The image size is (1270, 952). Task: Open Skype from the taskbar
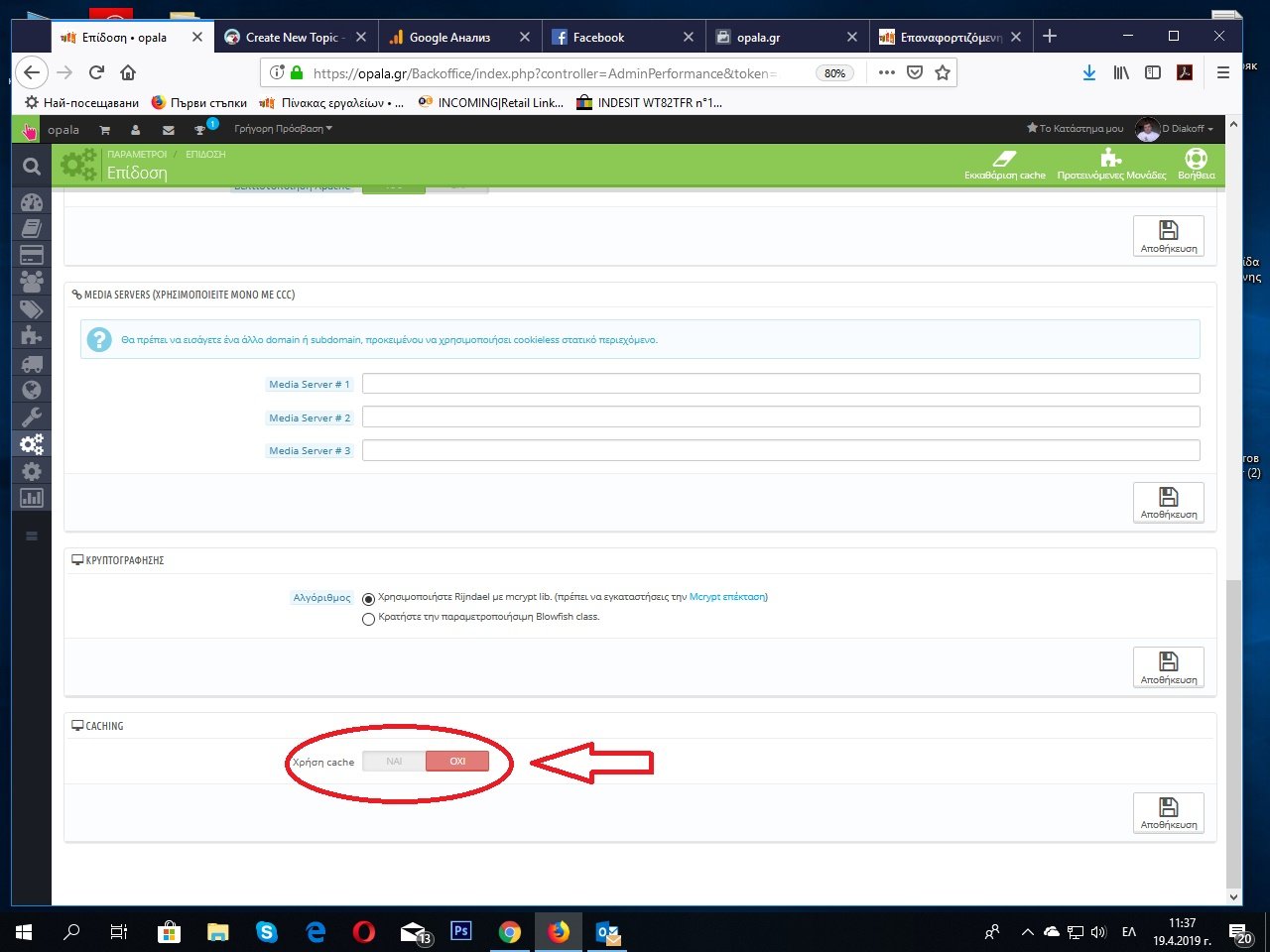[267, 932]
